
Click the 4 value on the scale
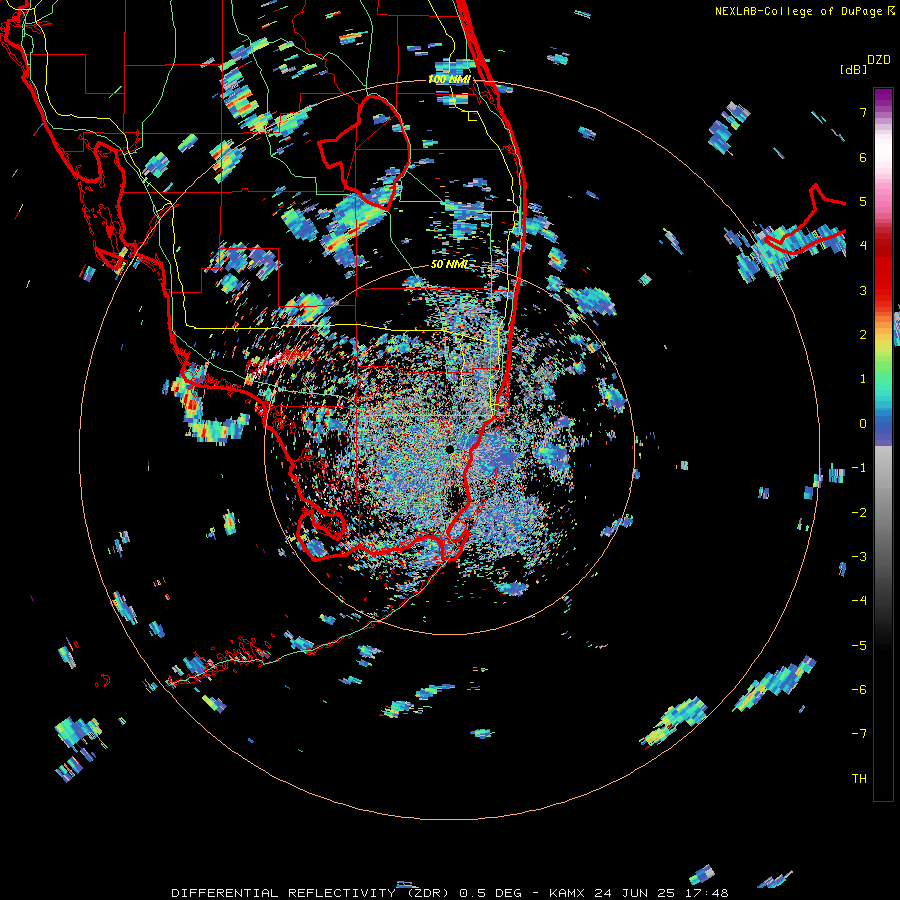(x=863, y=246)
